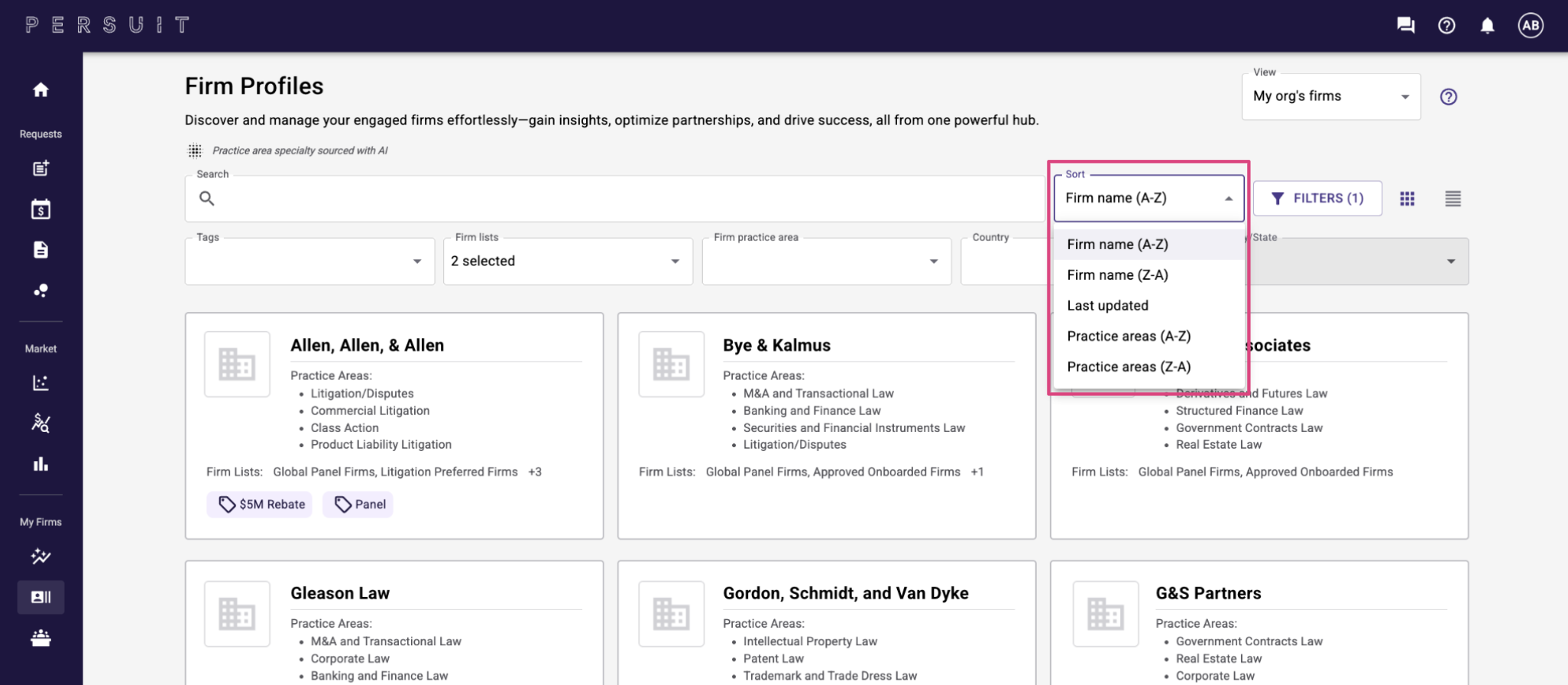Viewport: 1568px width, 685px height.
Task: Switch to list view icon
Action: point(1453,199)
